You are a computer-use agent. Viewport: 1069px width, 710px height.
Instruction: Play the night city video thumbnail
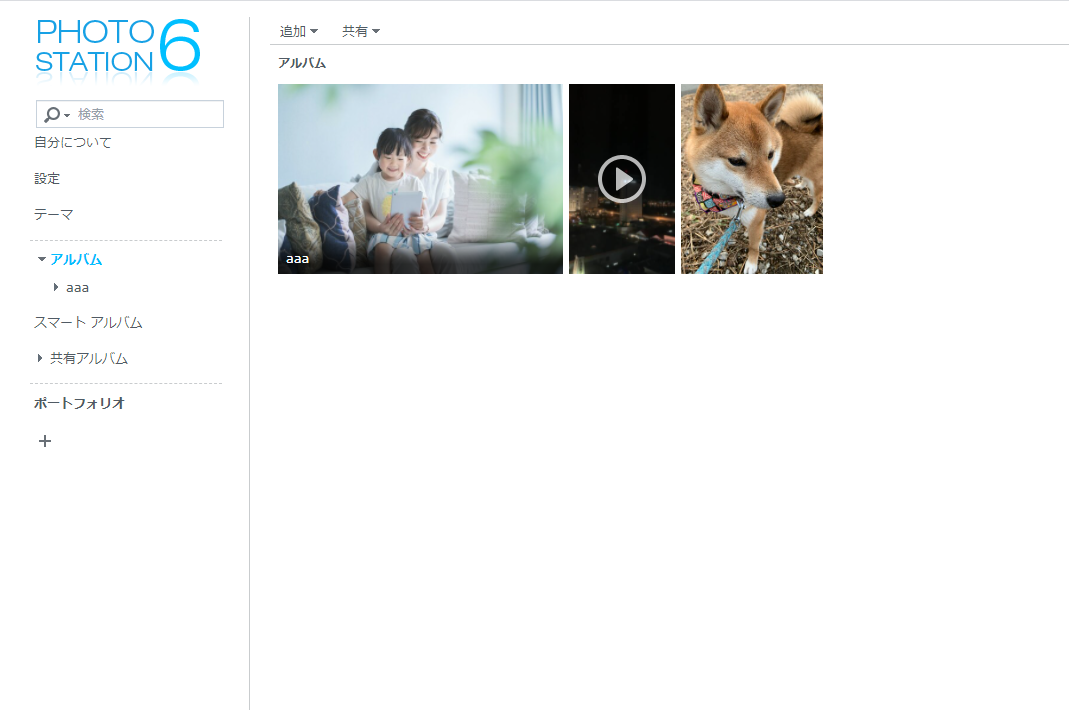pos(622,179)
